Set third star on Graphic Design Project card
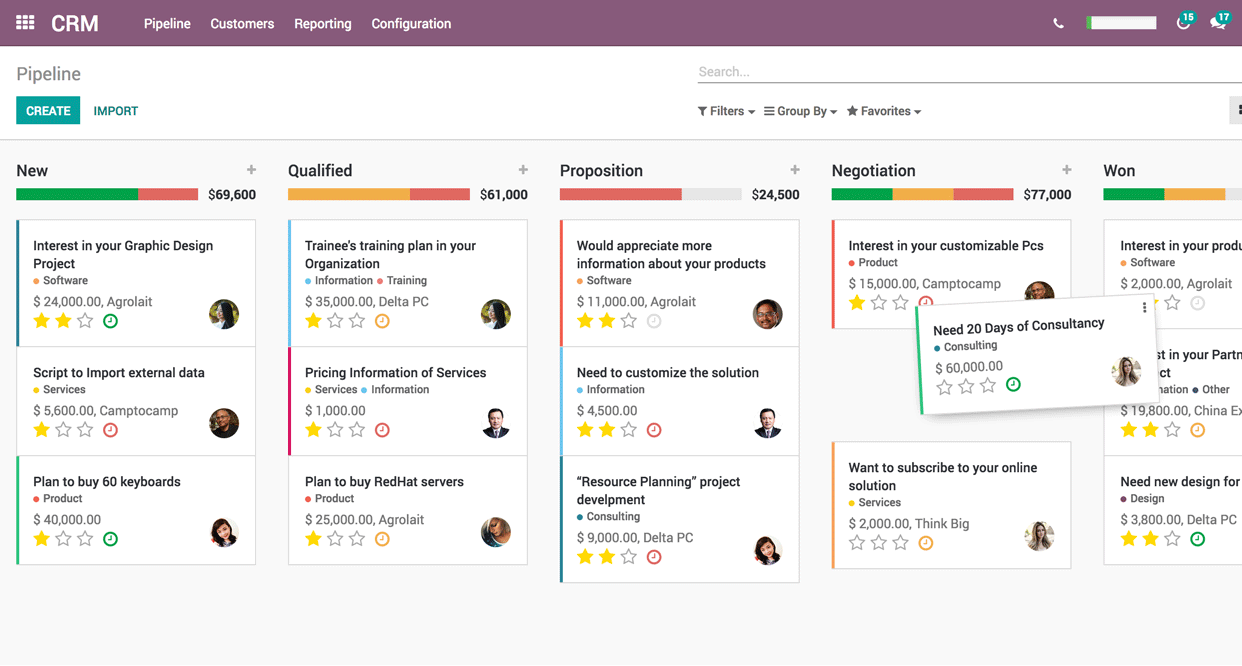This screenshot has height=666, width=1242. [85, 321]
